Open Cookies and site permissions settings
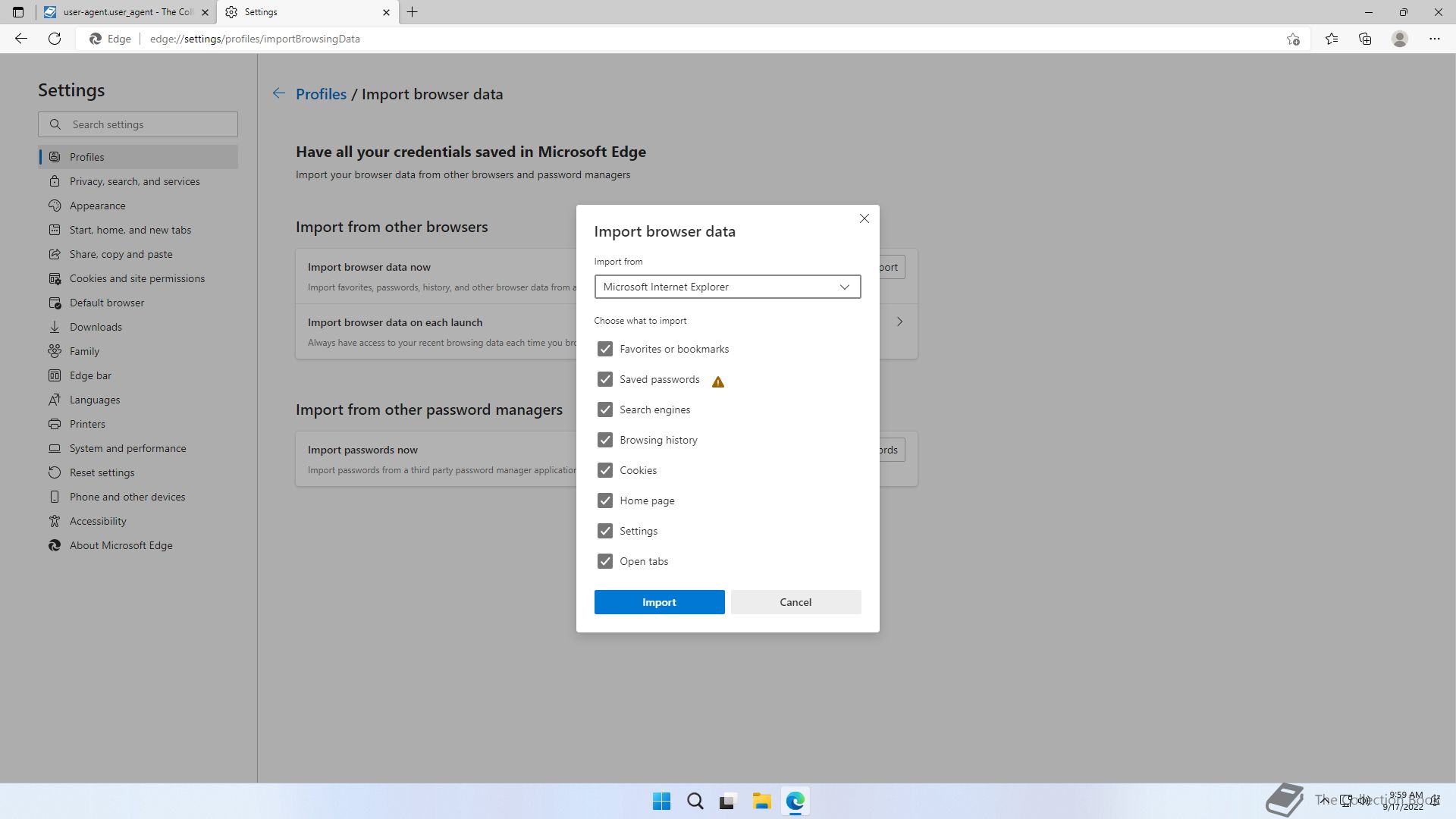 tap(138, 278)
